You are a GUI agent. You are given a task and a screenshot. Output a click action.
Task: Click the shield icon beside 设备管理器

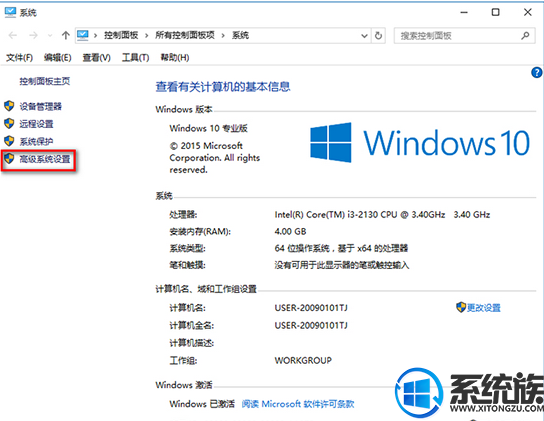point(9,106)
